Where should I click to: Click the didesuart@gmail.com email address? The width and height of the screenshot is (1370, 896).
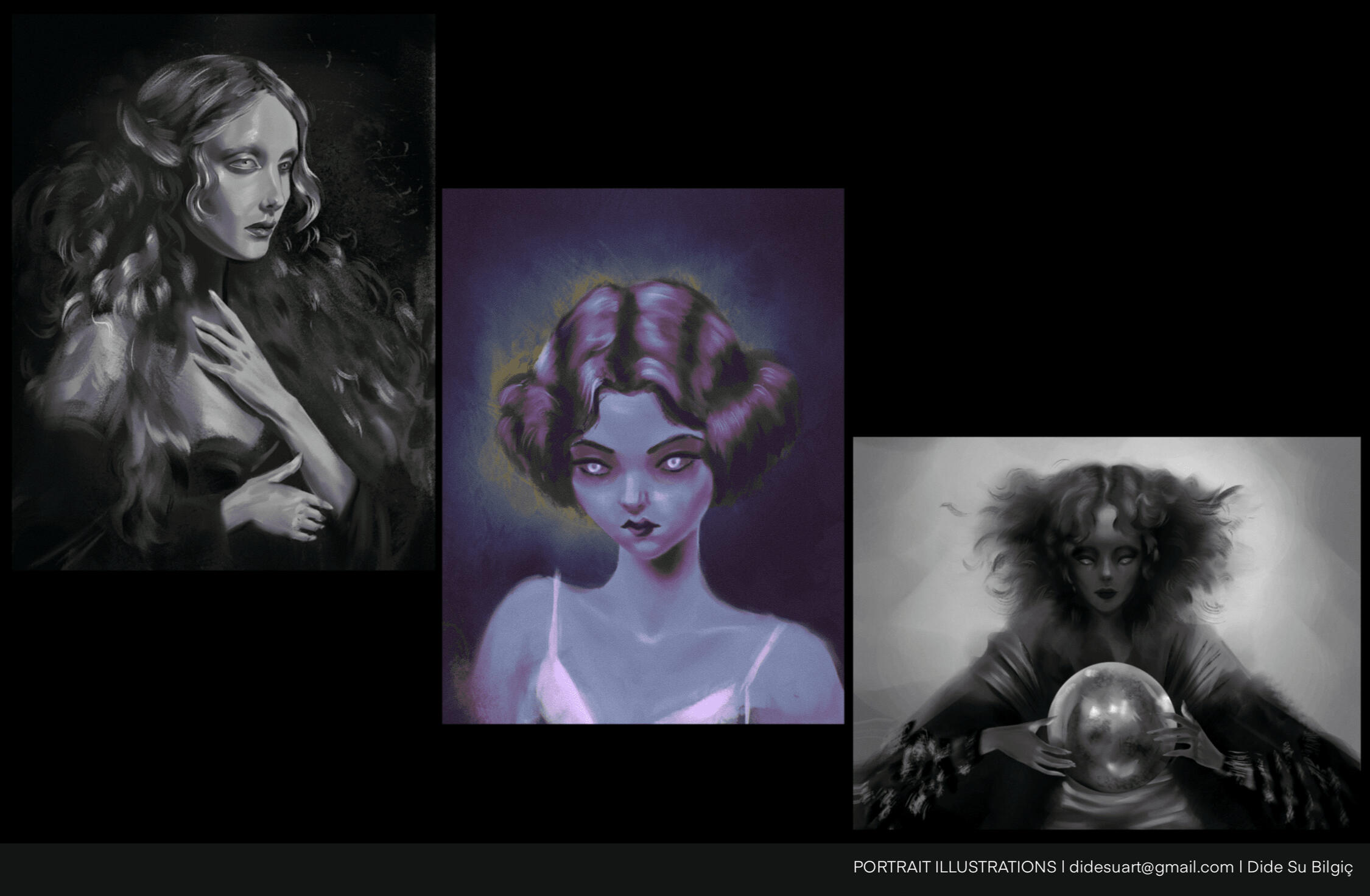pos(1151,867)
